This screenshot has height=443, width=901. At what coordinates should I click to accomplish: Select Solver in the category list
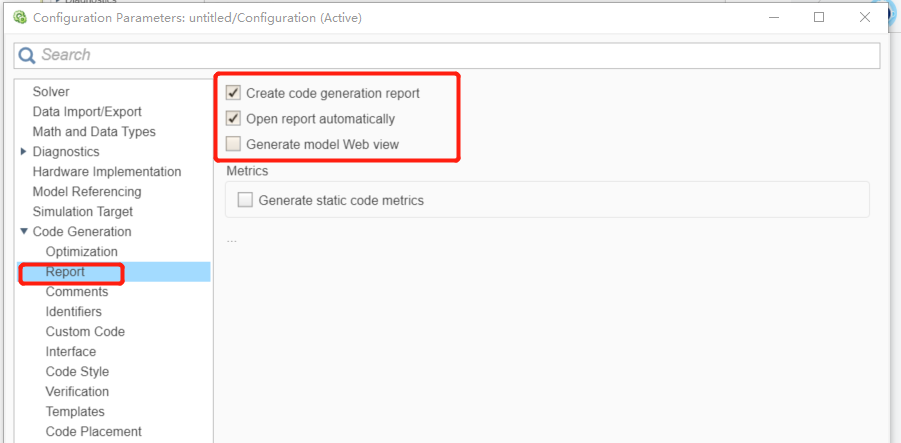coord(51,92)
